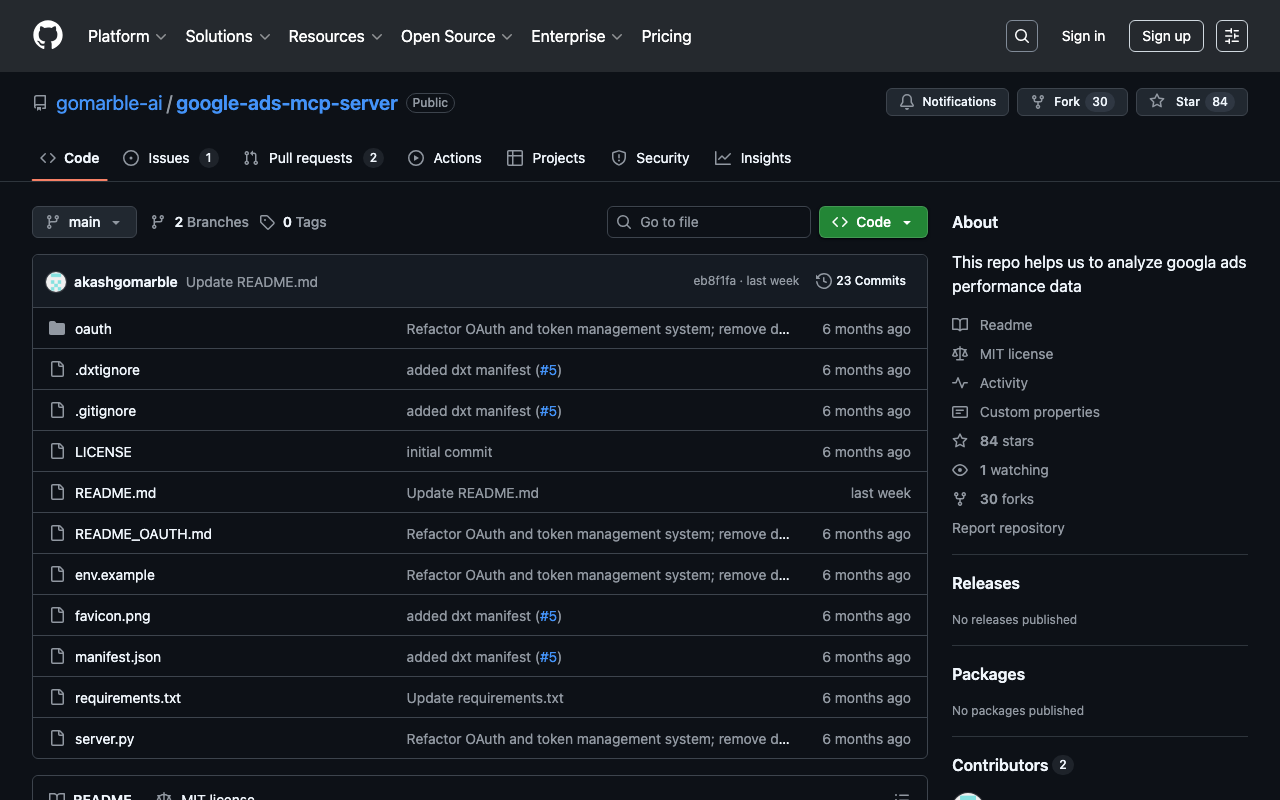Switch to the Issues tab
The image size is (1280, 800).
169,158
